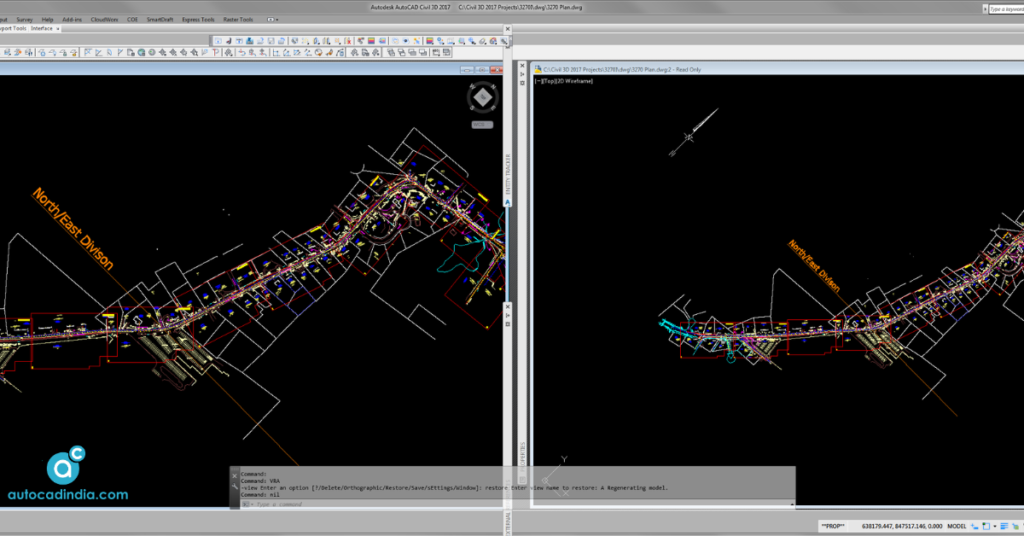The width and height of the screenshot is (1024, 536).
Task: Restore the left drawing window
Action: [481, 70]
